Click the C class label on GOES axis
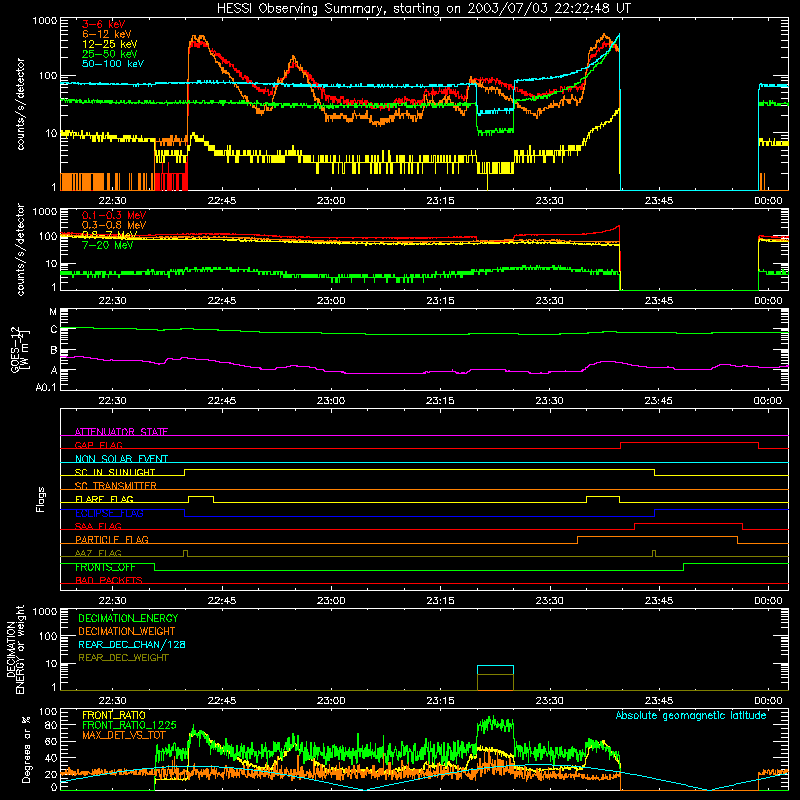 coord(54,330)
